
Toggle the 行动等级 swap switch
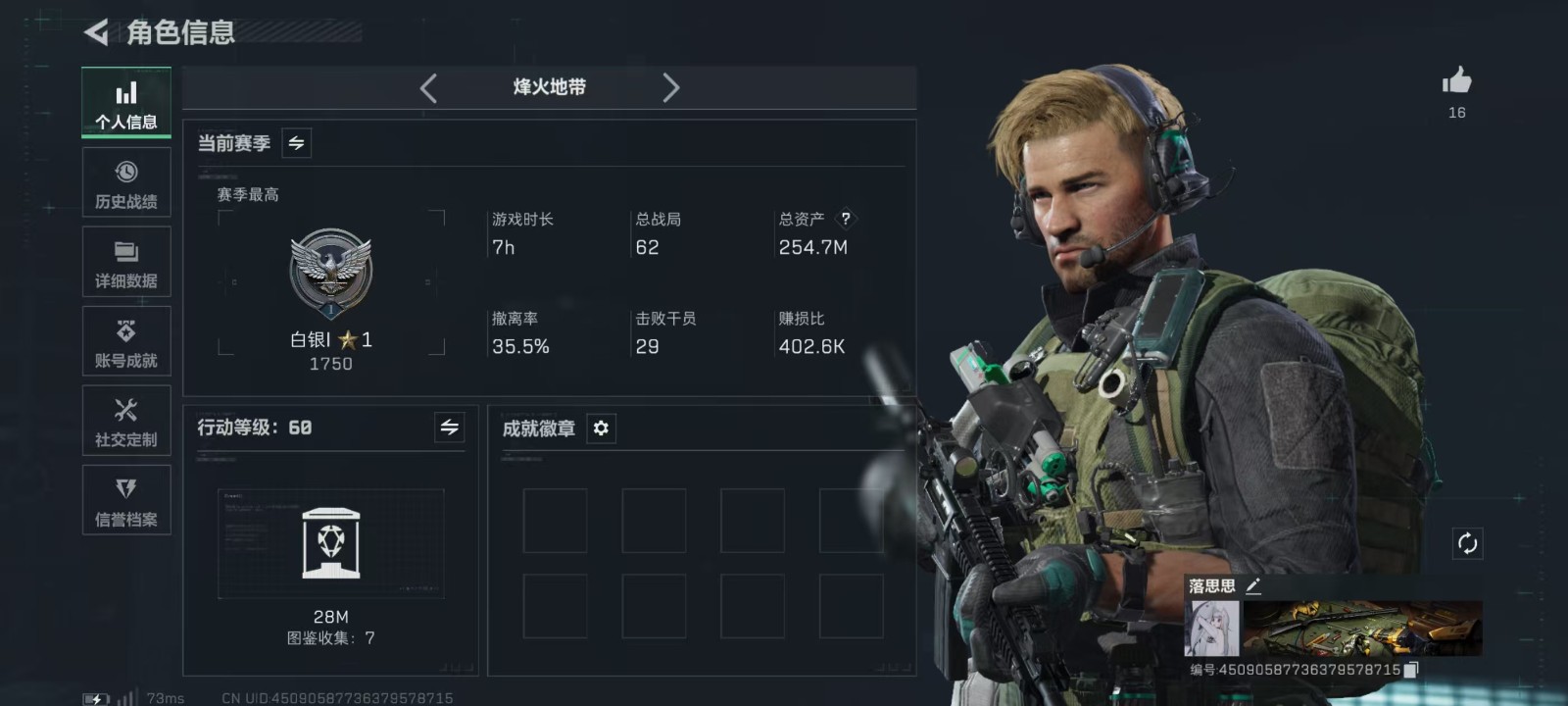click(x=449, y=428)
